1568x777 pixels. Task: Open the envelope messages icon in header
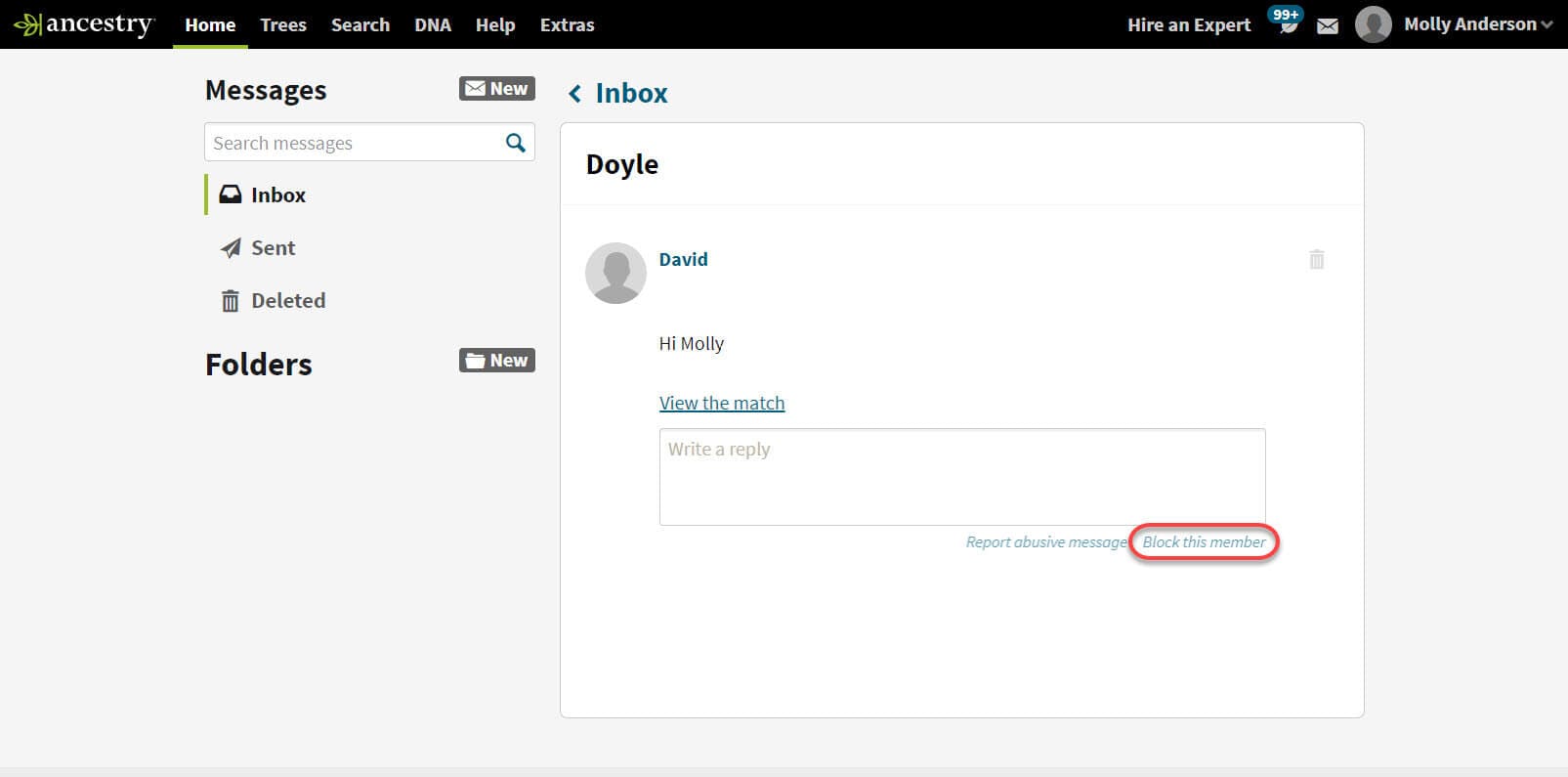click(1328, 26)
